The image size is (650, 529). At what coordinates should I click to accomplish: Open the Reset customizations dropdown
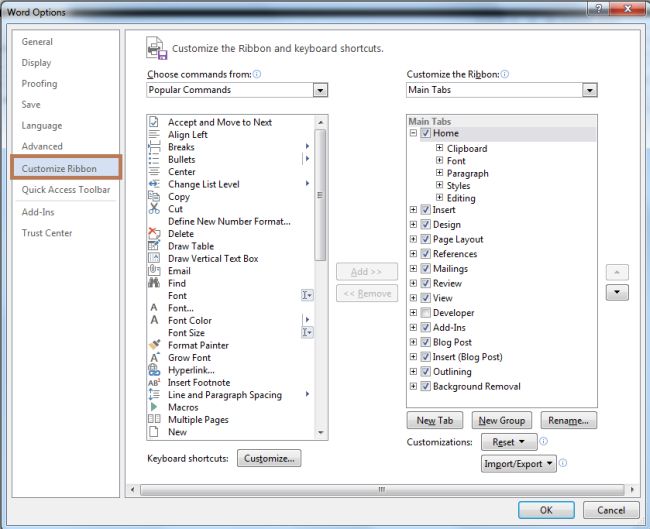pyautogui.click(x=509, y=442)
